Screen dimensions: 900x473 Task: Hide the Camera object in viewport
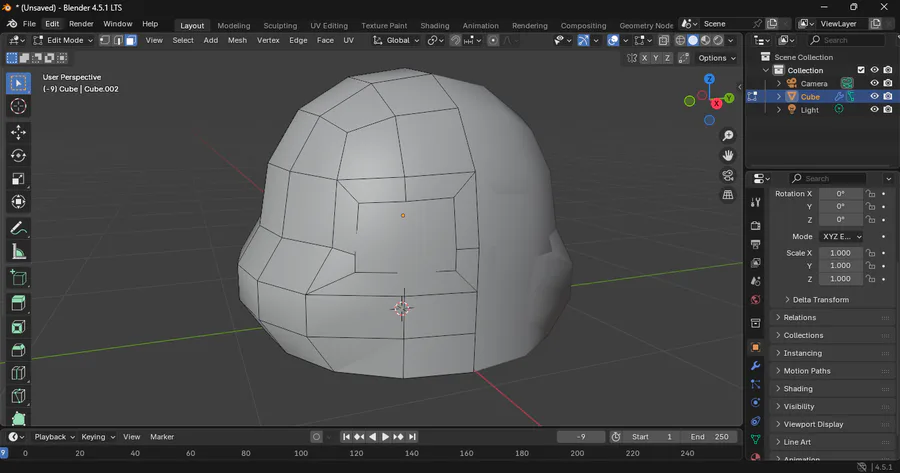(x=874, y=83)
